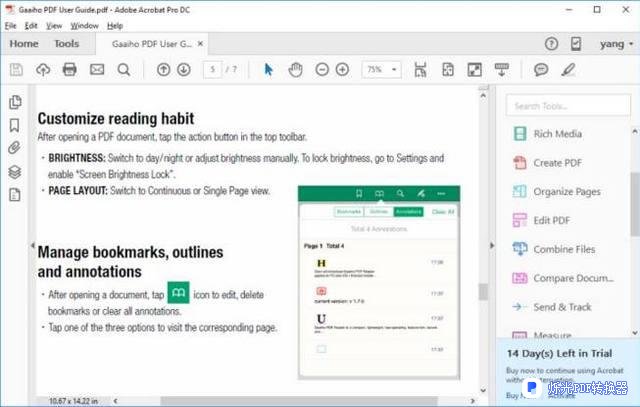This screenshot has height=407, width=640.
Task: Activate the Hand pan tool
Action: pyautogui.click(x=295, y=70)
